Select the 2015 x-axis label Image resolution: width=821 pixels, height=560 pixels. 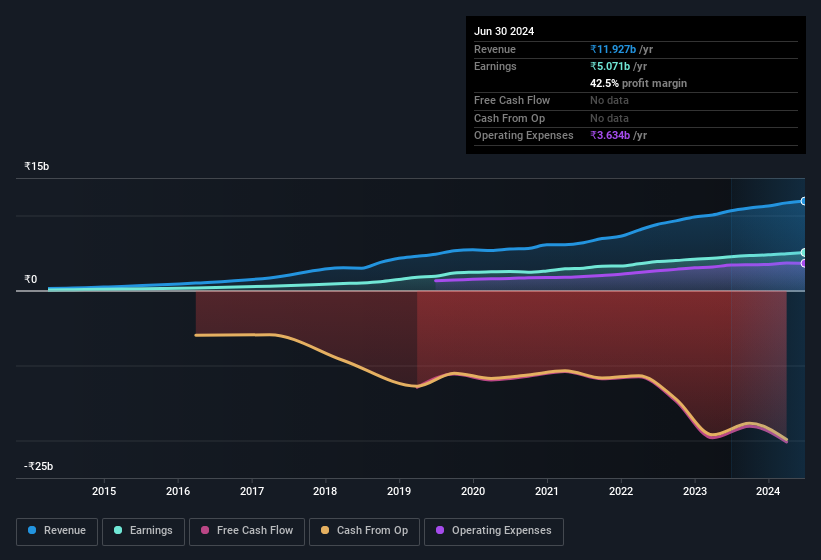coord(104,491)
